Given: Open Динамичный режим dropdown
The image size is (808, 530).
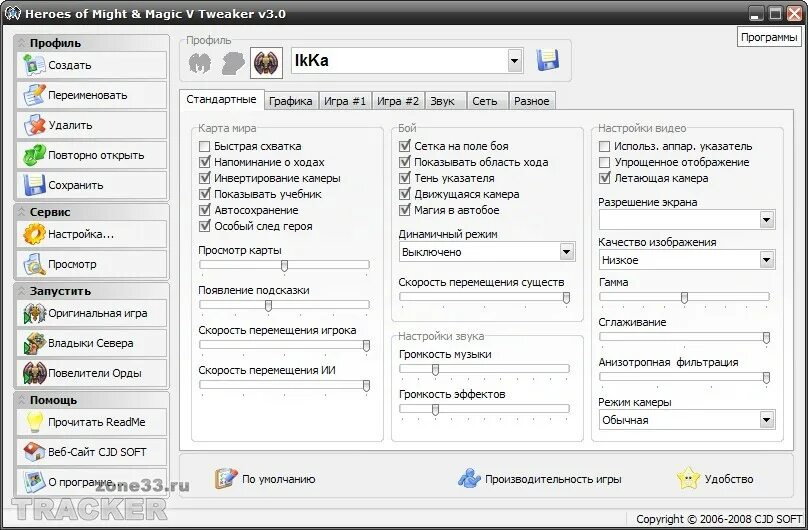Looking at the screenshot, I should 566,252.
